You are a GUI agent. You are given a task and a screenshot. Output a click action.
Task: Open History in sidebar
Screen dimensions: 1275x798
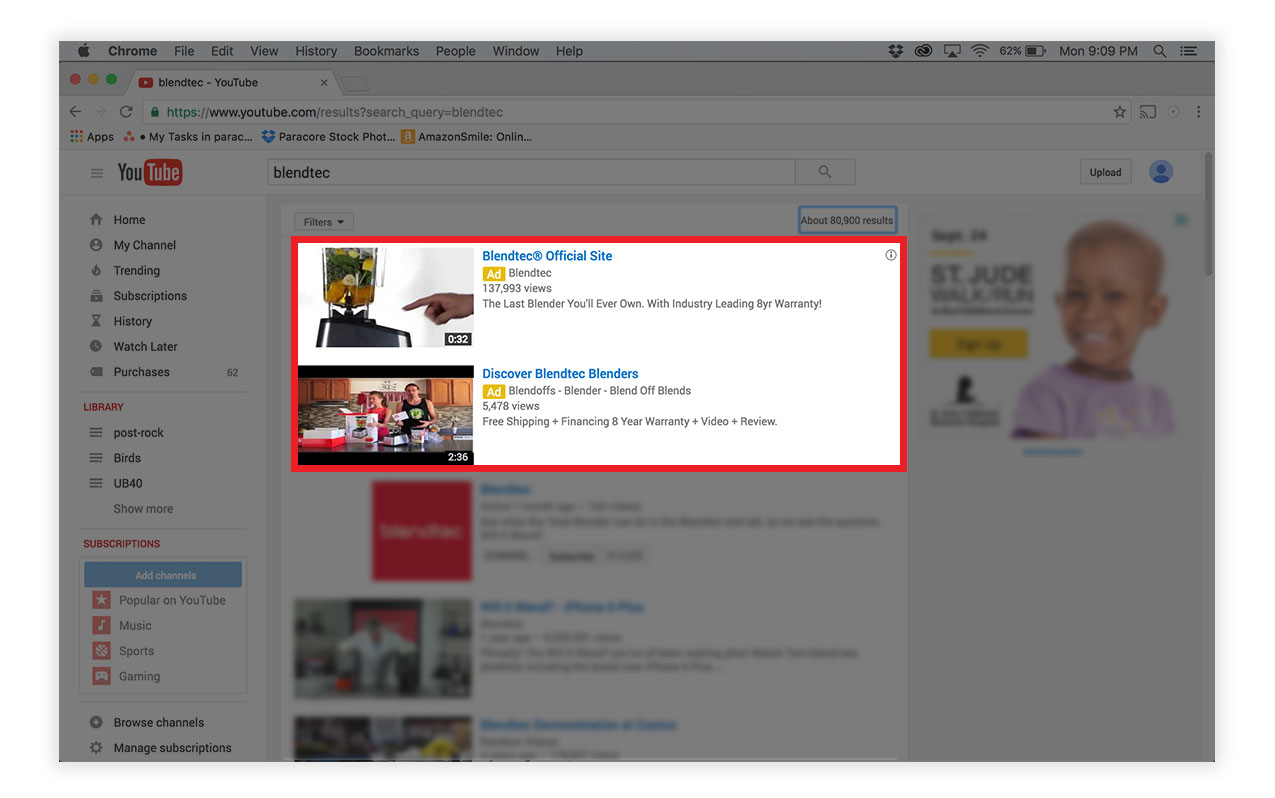132,321
